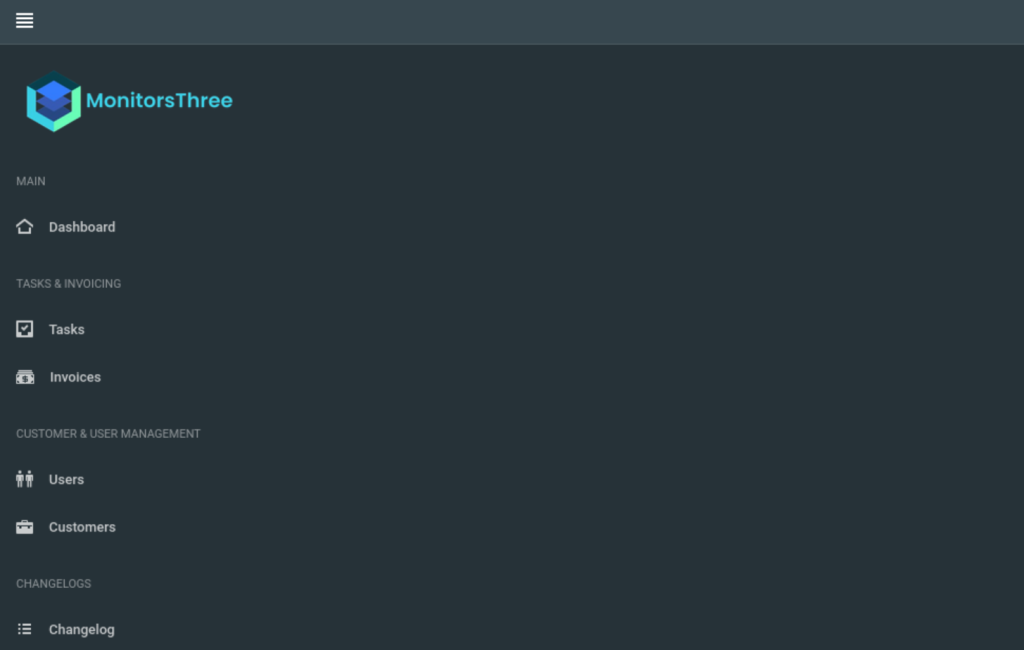The width and height of the screenshot is (1024, 650).
Task: Click the Customers briefcase icon
Action: [x=25, y=527]
